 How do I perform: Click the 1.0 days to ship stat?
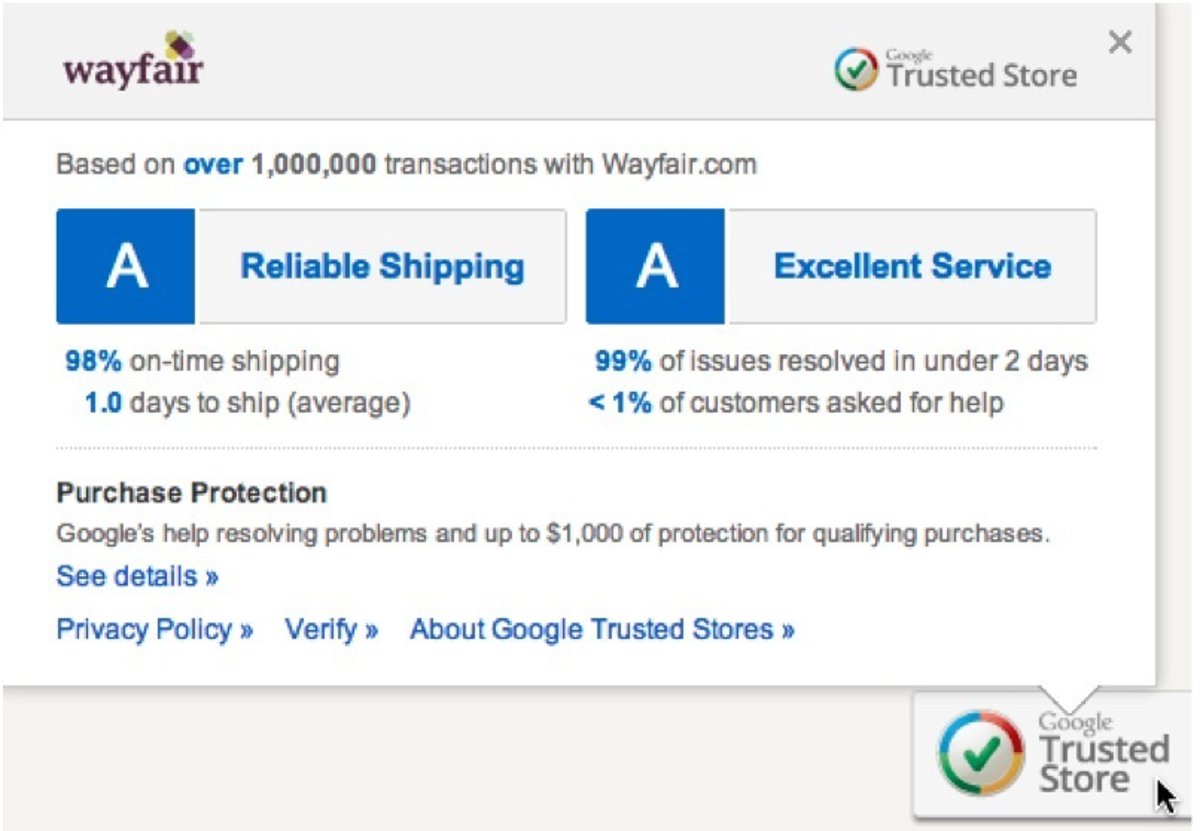pyautogui.click(x=247, y=404)
